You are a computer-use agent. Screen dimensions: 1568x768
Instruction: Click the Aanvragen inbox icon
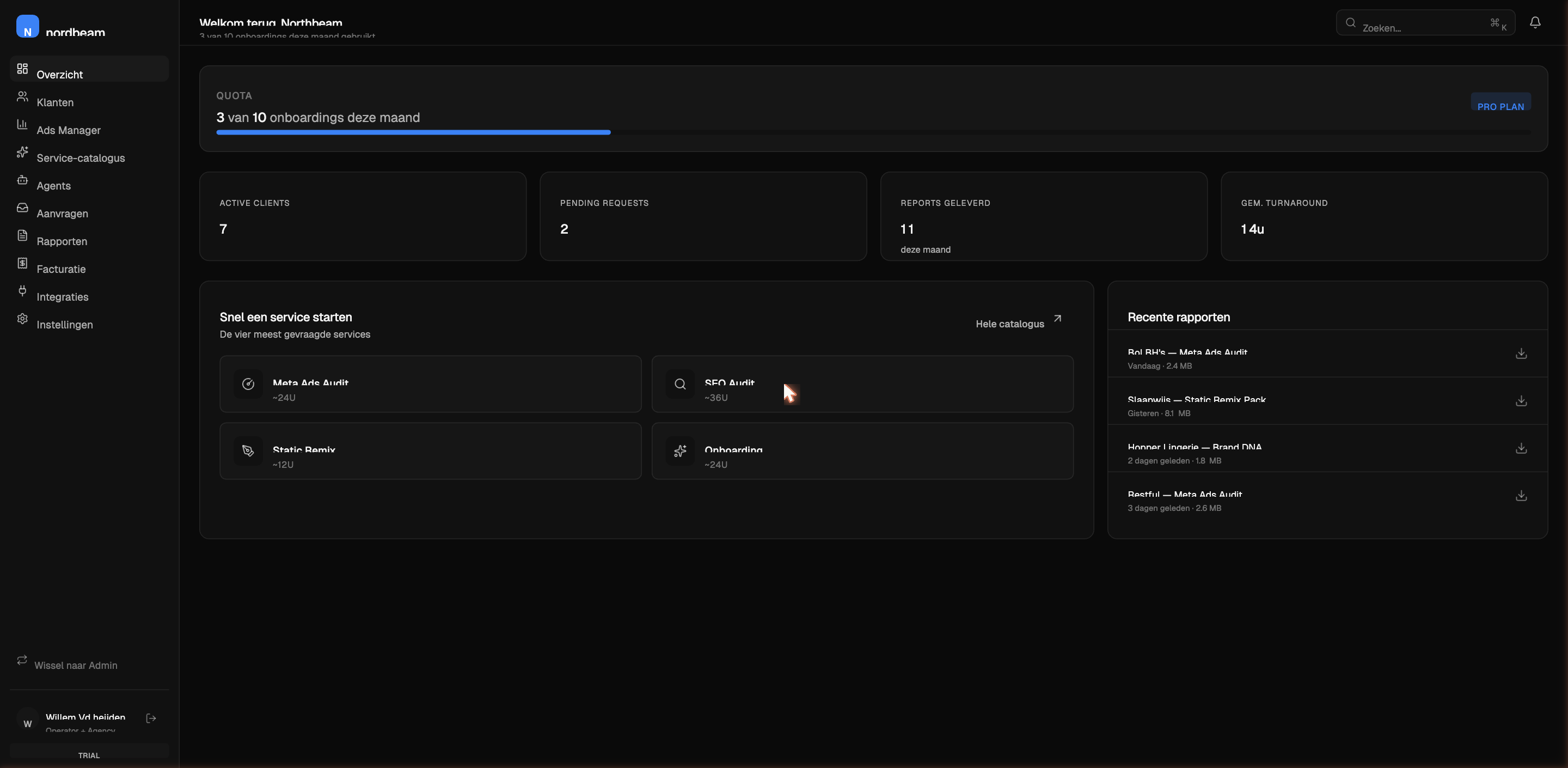click(22, 207)
